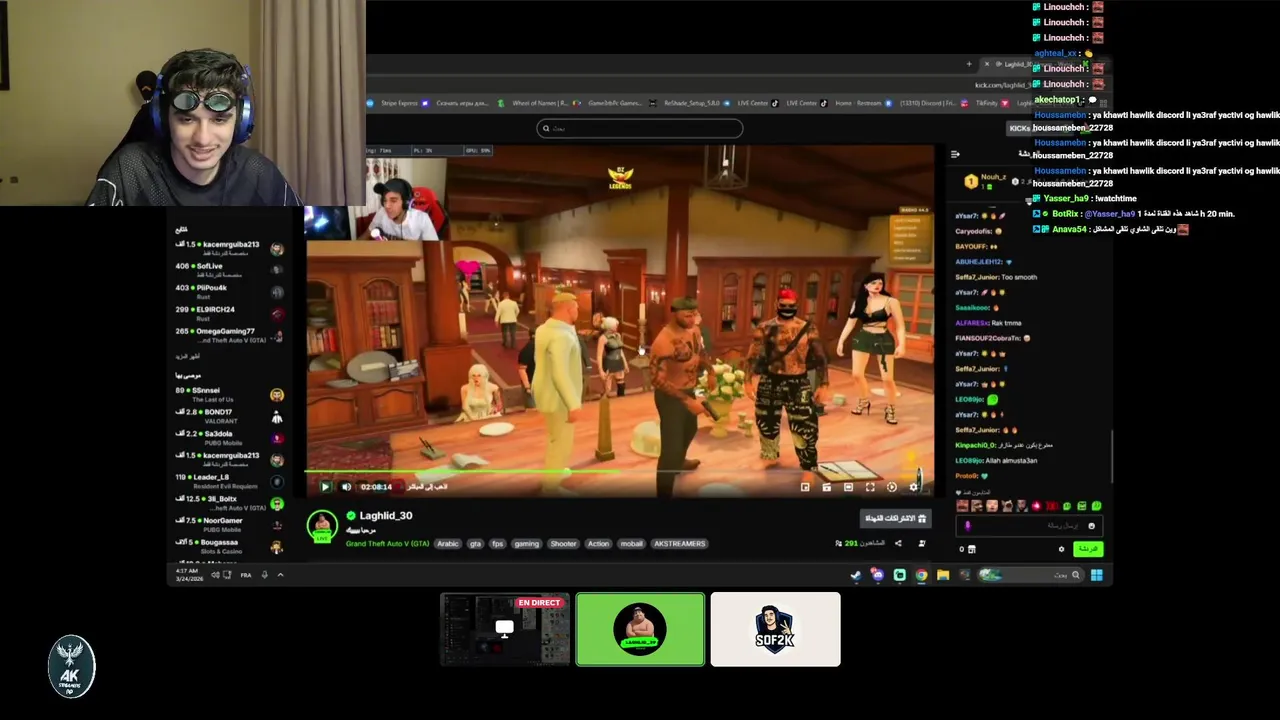Open SofLive channel in sidebar
Viewport: 1280px width, 720px height.
click(230, 270)
